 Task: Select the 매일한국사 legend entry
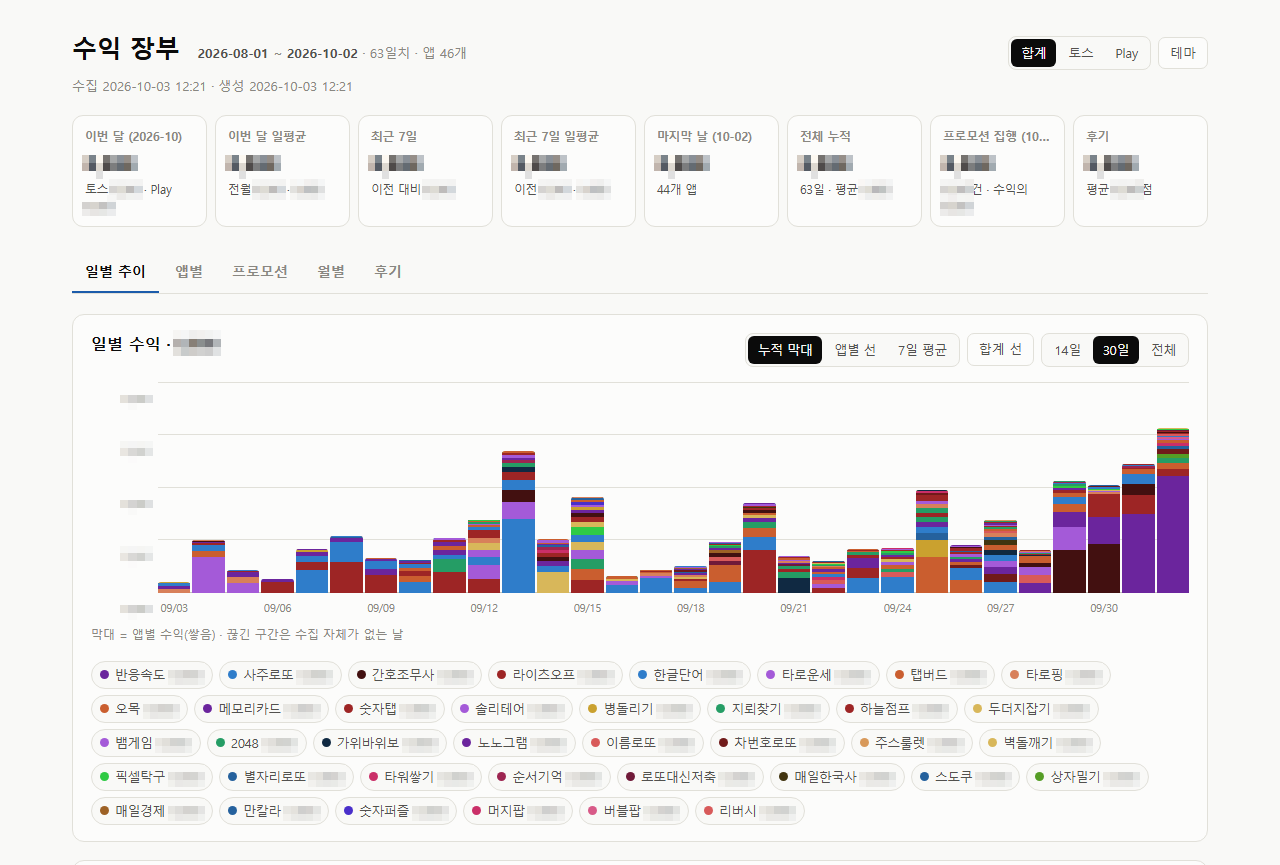point(837,777)
